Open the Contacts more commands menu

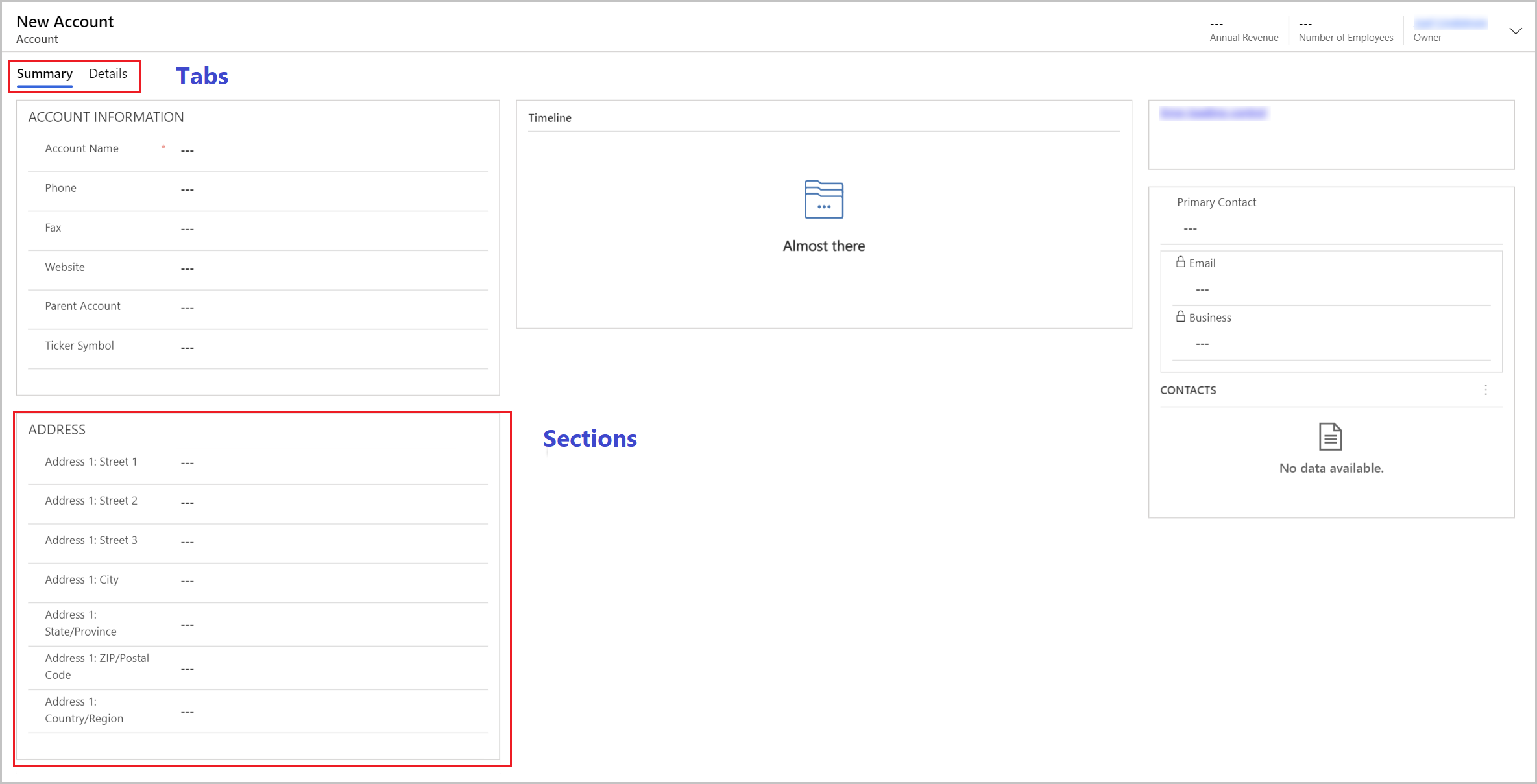point(1486,390)
